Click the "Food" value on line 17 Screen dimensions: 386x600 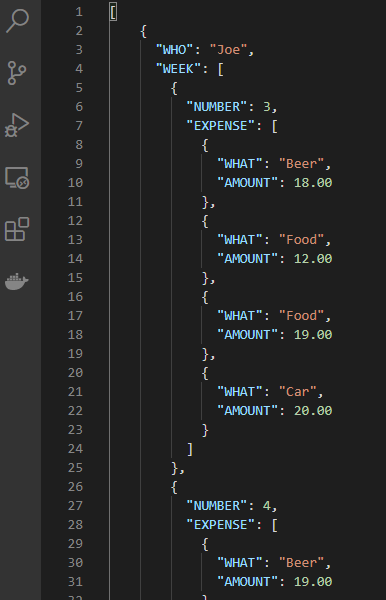click(301, 316)
